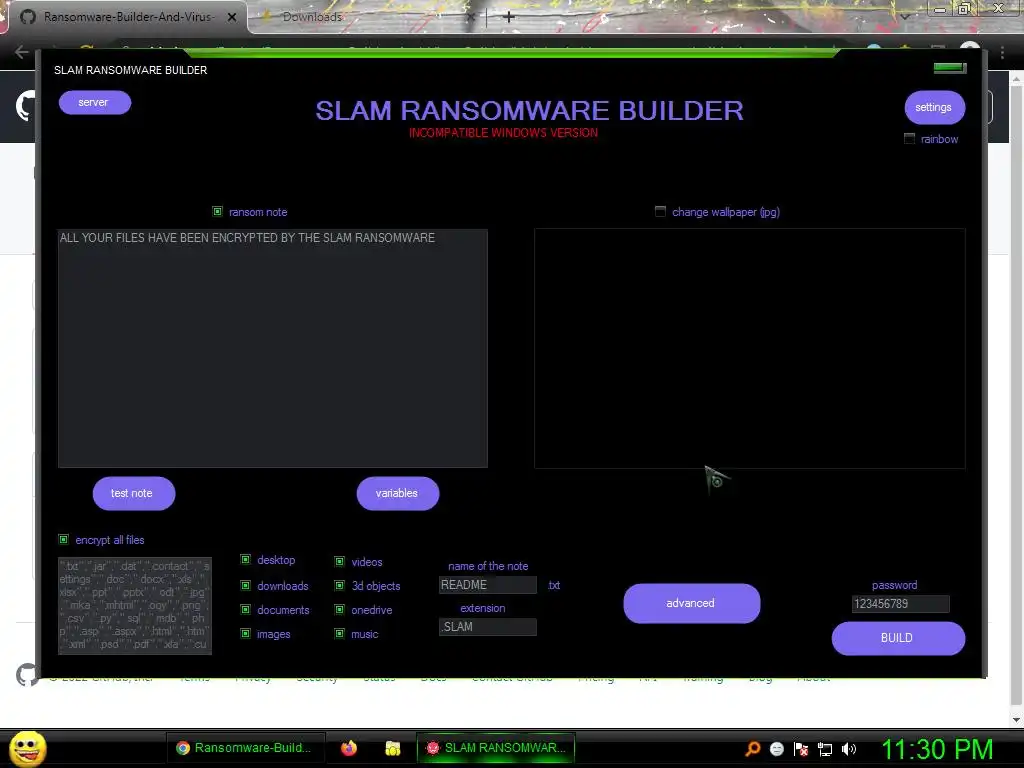The width and height of the screenshot is (1024, 768).
Task: Click the test note button
Action: [134, 494]
